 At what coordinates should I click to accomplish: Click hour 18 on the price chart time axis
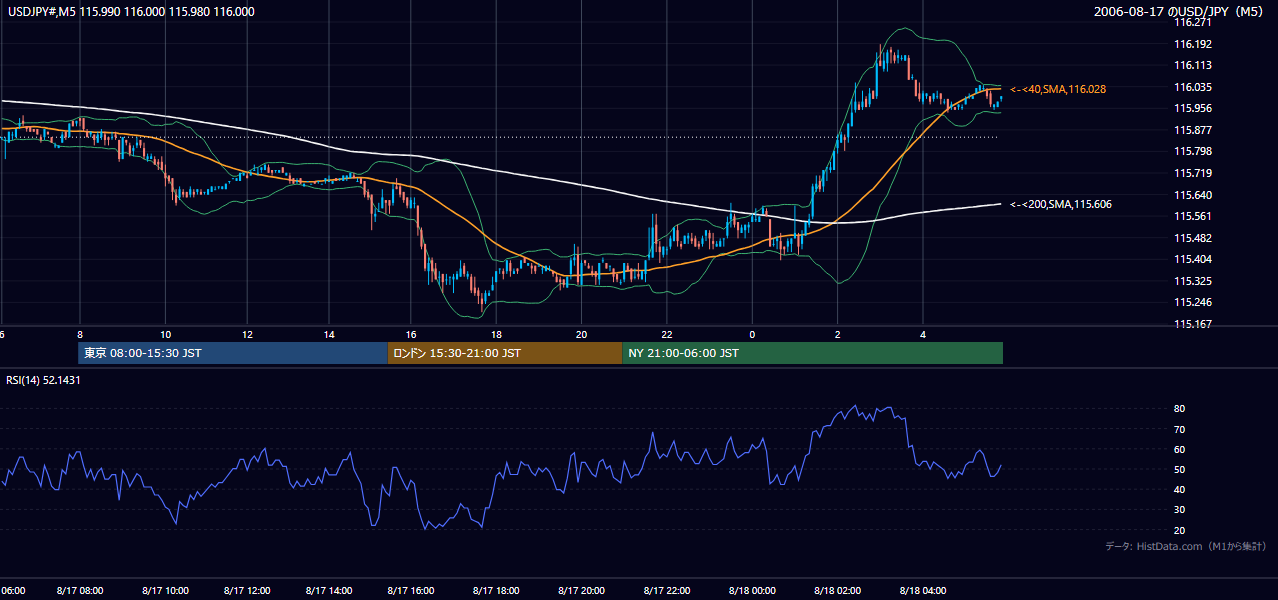[495, 334]
